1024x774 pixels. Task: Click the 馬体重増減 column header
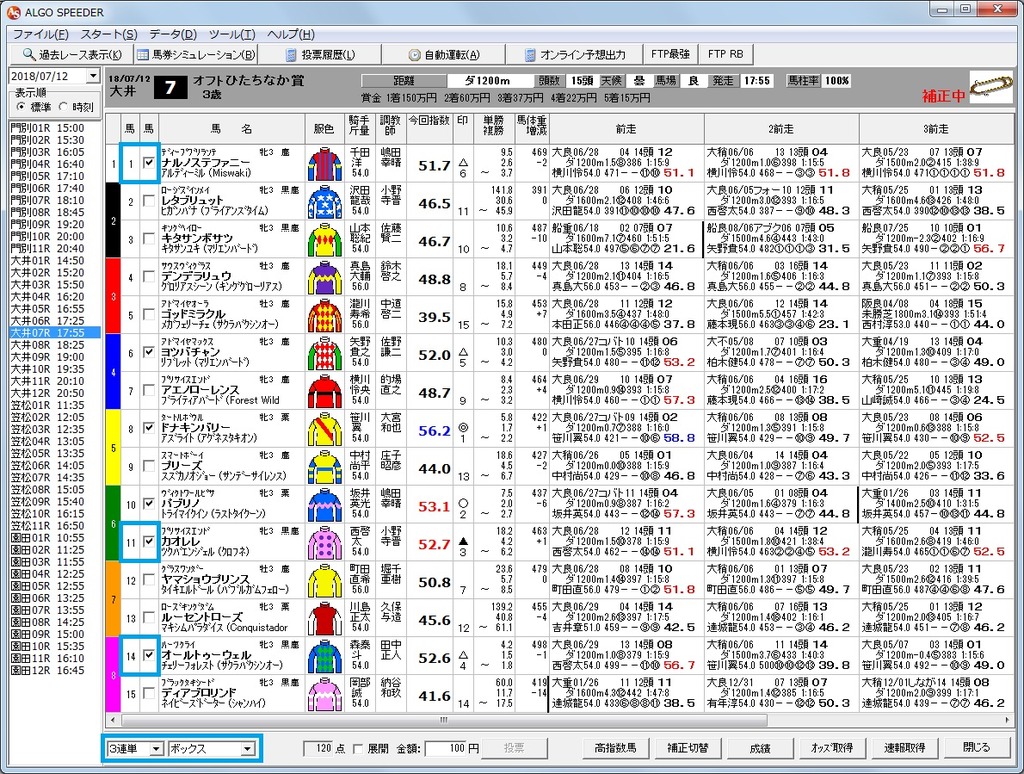tap(532, 129)
